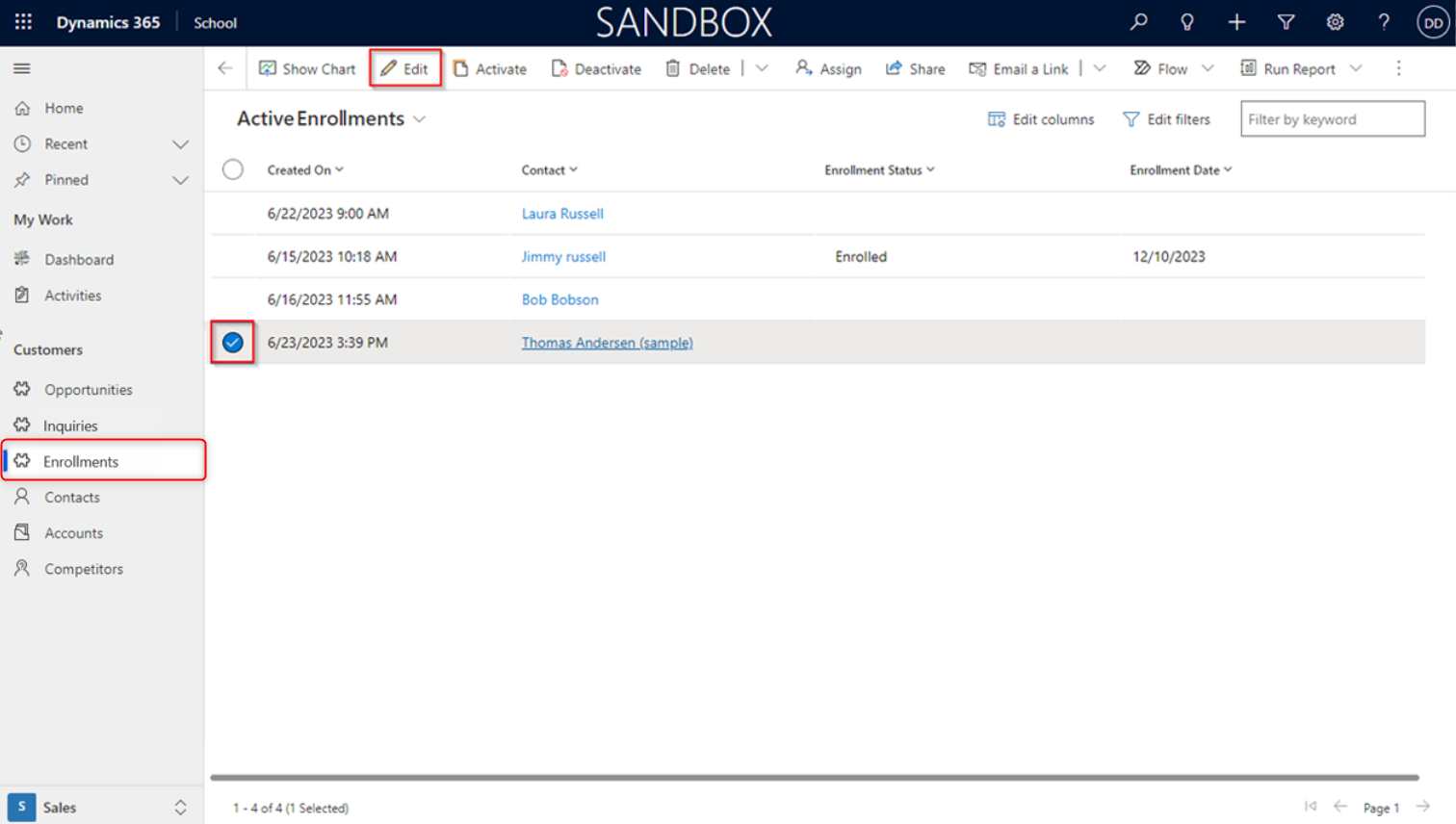Screen dimensions: 1456x824
Task: Open the app launcher waffle icon
Action: click(23, 22)
